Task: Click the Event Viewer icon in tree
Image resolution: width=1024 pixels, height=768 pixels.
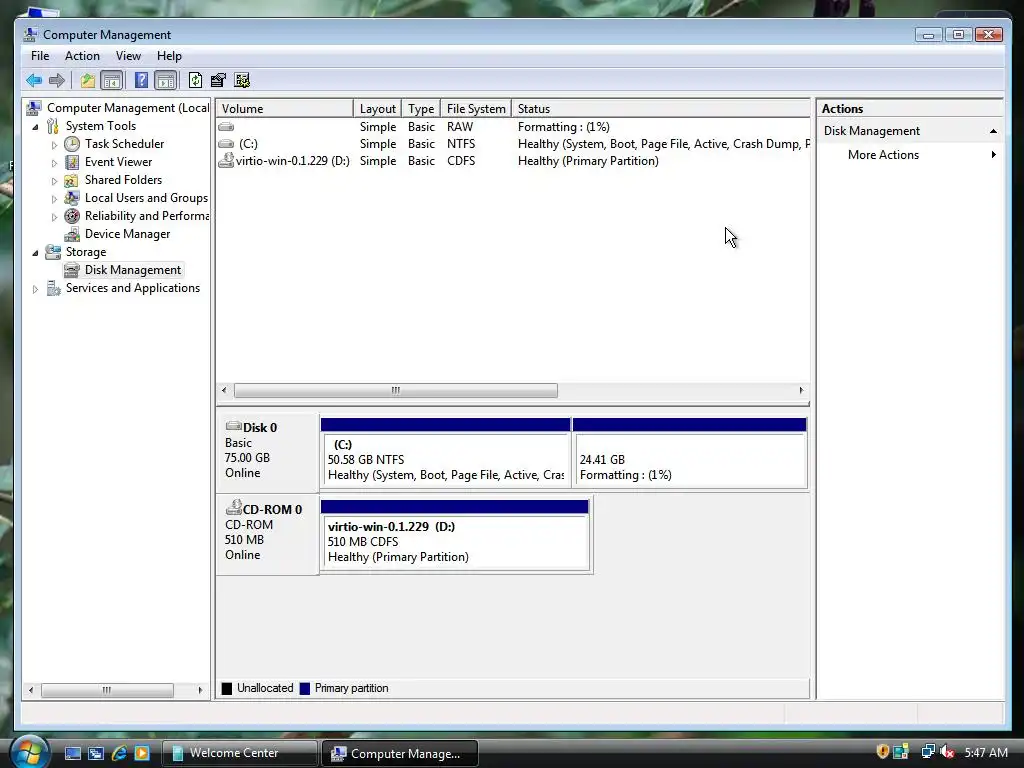Action: tap(72, 162)
